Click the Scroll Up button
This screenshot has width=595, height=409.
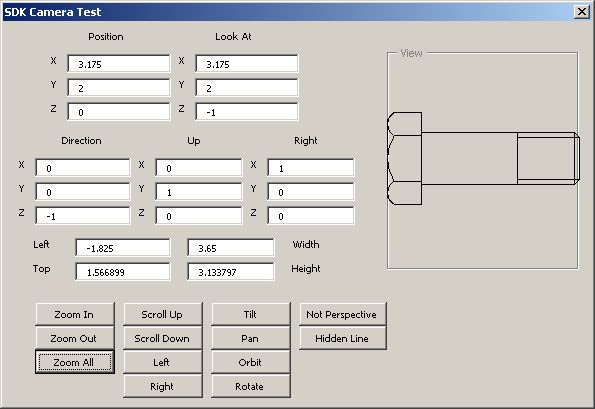(x=163, y=314)
